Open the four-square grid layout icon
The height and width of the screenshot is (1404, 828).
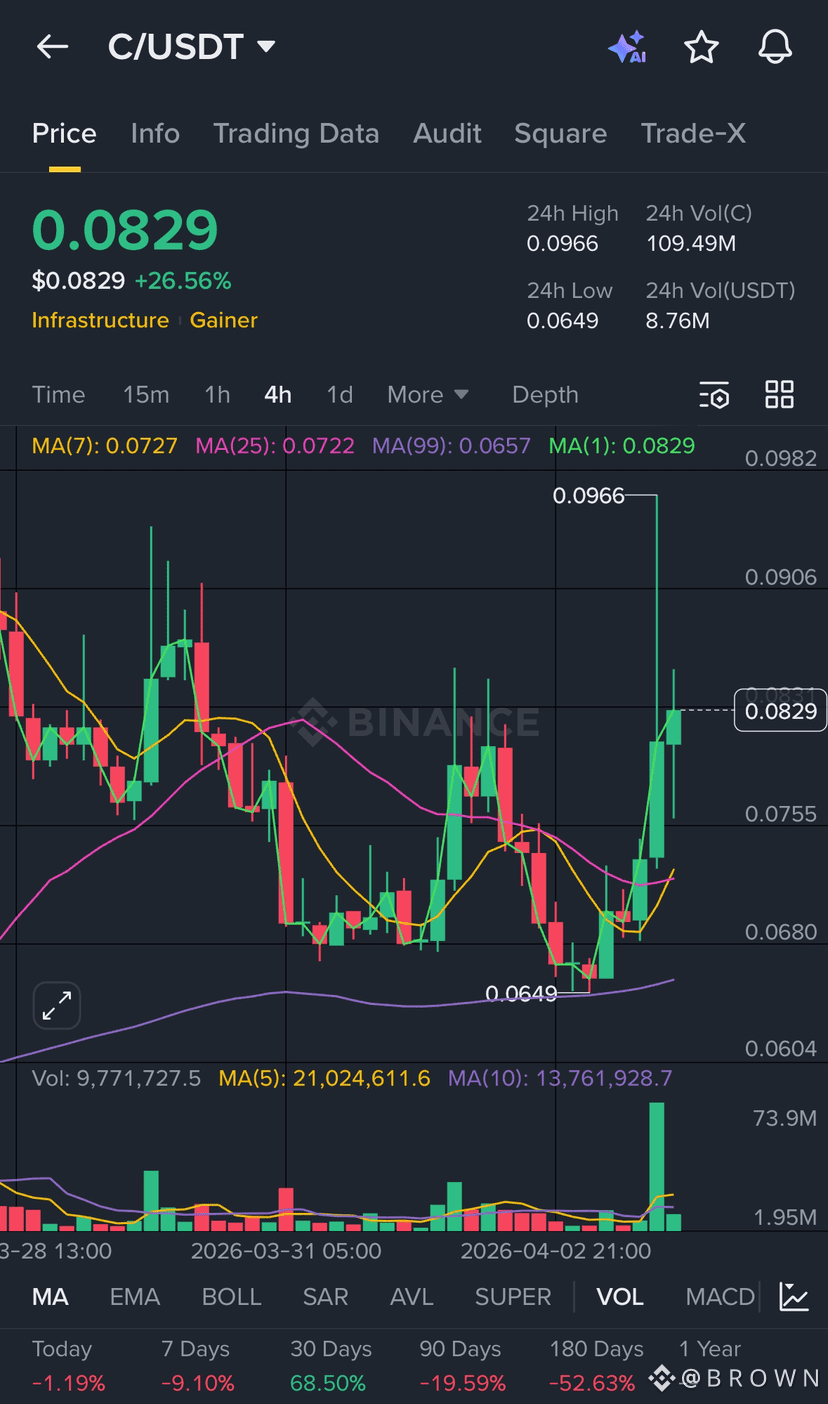pyautogui.click(x=779, y=394)
